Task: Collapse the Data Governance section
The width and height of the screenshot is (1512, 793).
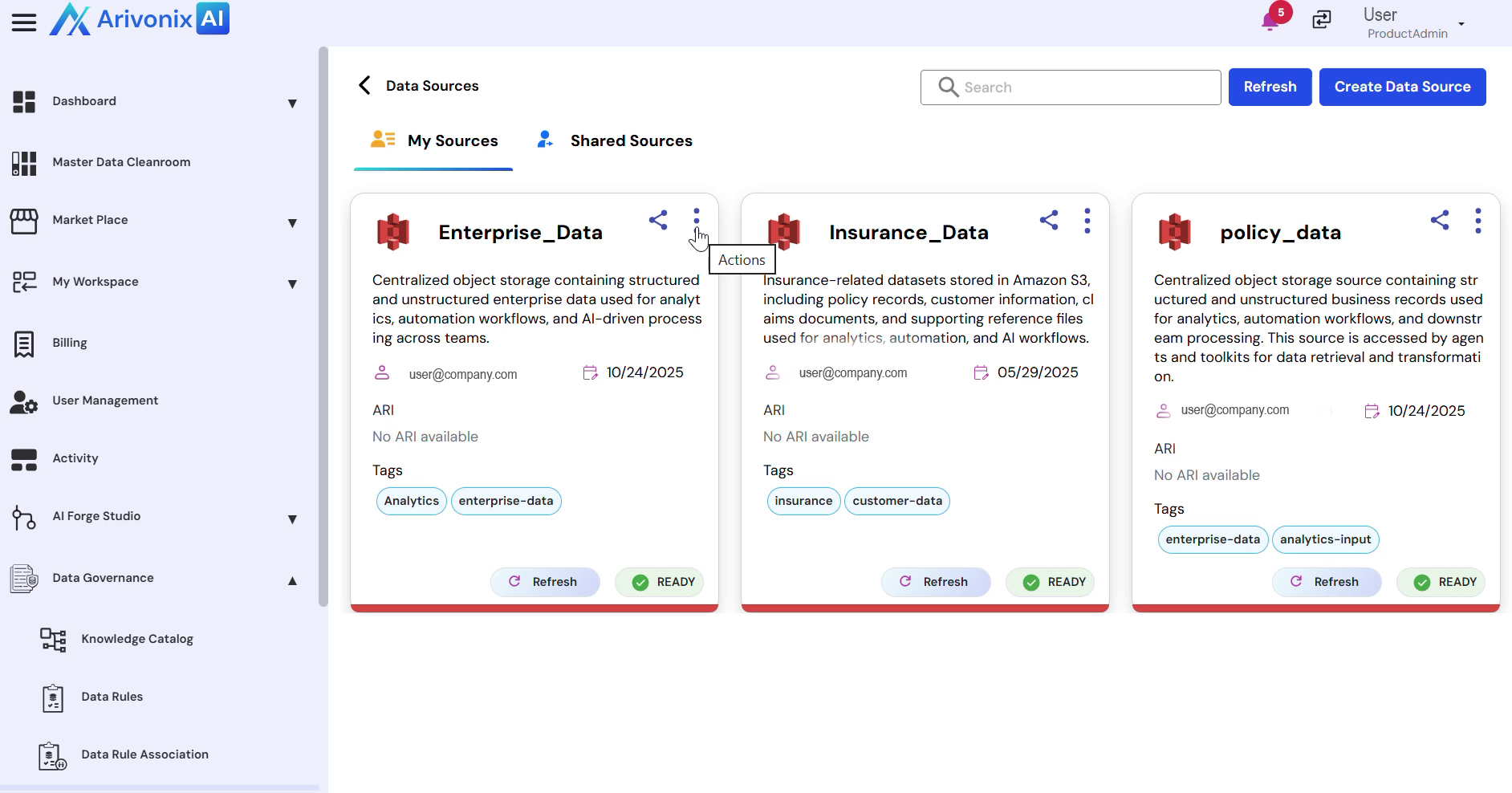Action: 292,580
